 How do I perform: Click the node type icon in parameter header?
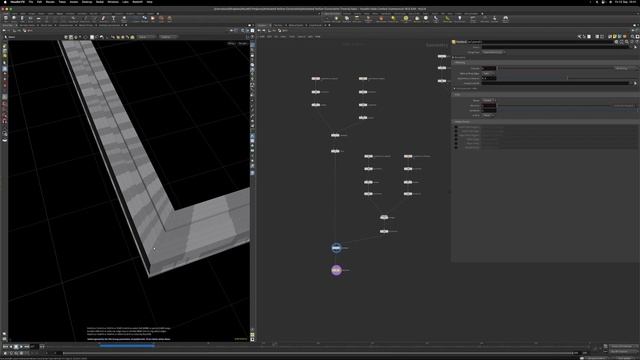453,42
